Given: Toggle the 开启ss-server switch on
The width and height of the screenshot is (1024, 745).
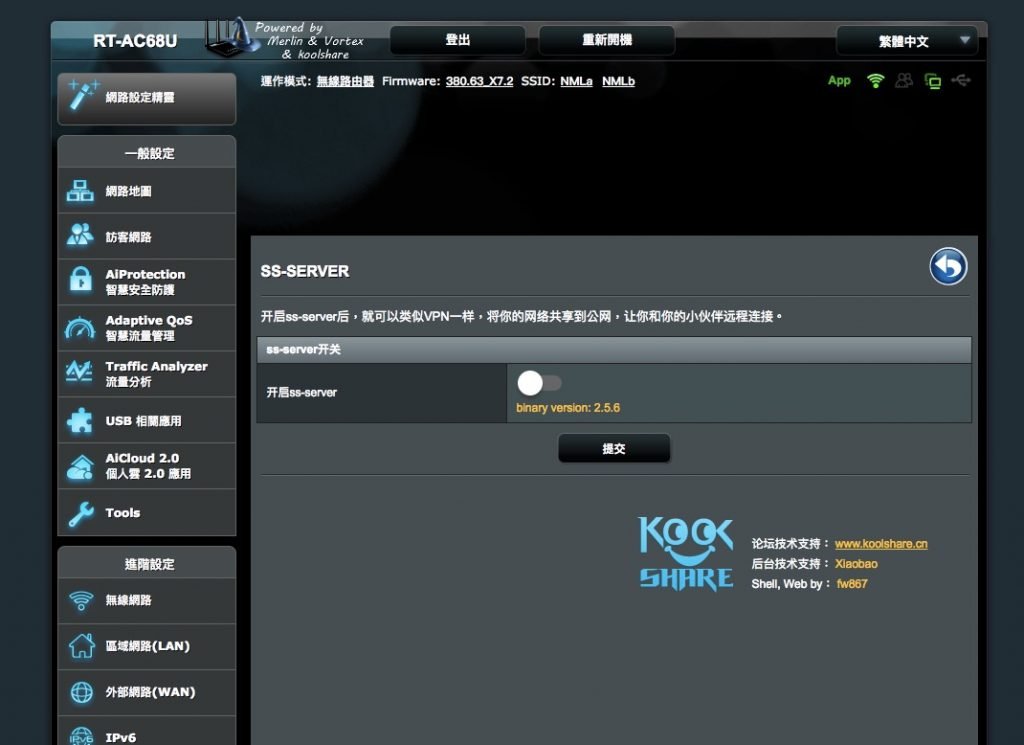Looking at the screenshot, I should pos(539,383).
